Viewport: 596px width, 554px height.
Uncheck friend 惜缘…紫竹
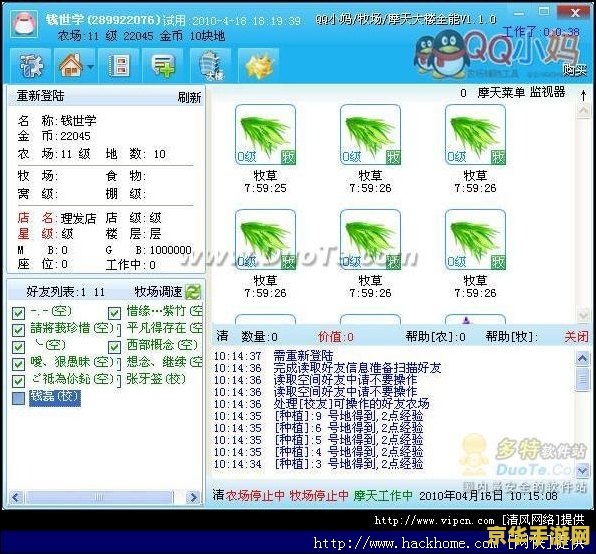coord(114,313)
